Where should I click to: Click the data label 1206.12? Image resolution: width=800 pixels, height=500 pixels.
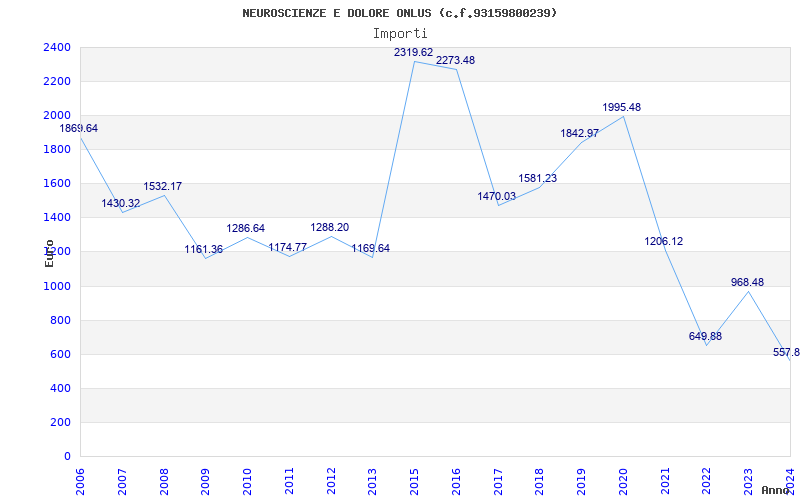[x=663, y=242]
